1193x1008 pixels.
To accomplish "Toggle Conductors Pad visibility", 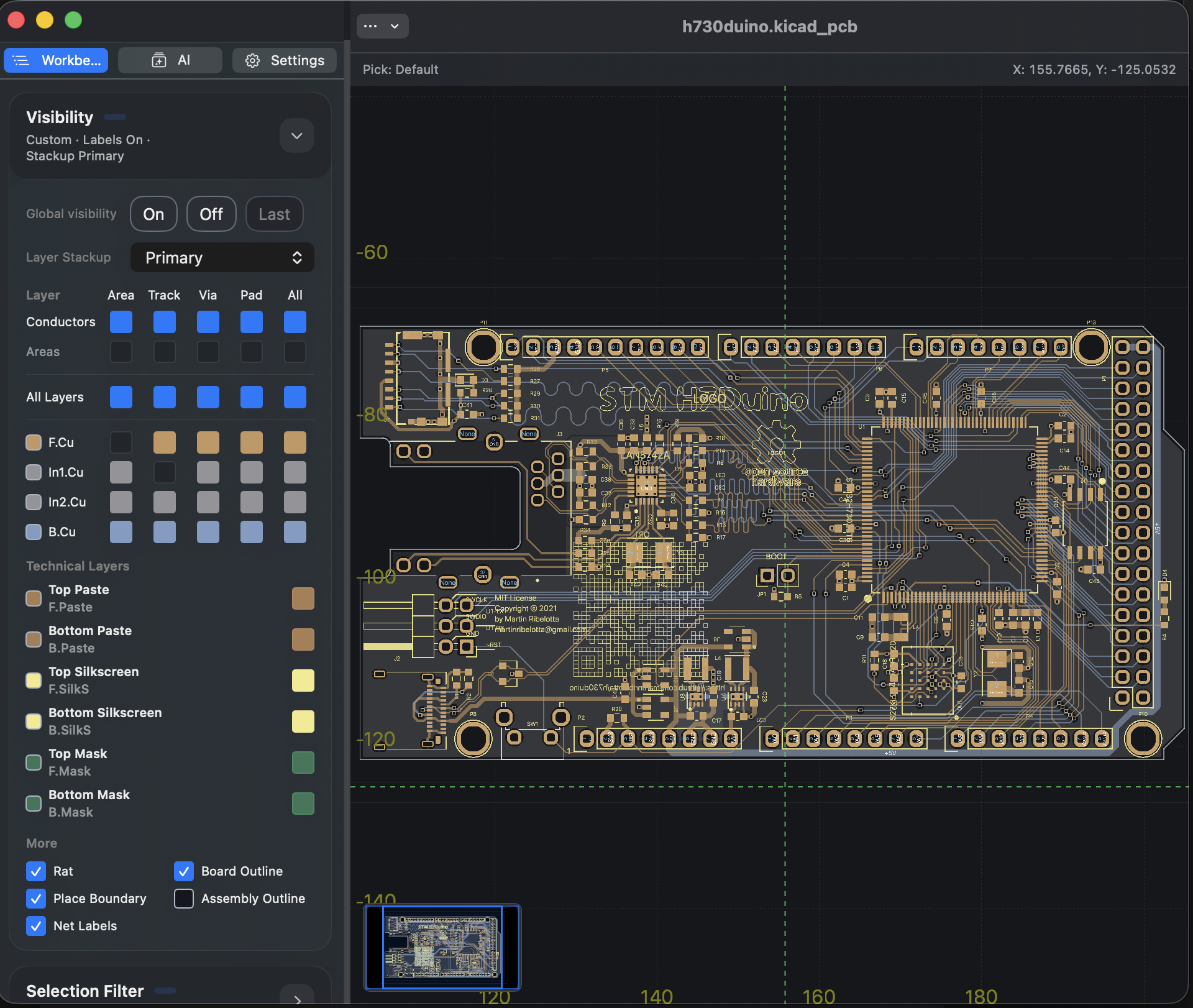I will click(252, 322).
